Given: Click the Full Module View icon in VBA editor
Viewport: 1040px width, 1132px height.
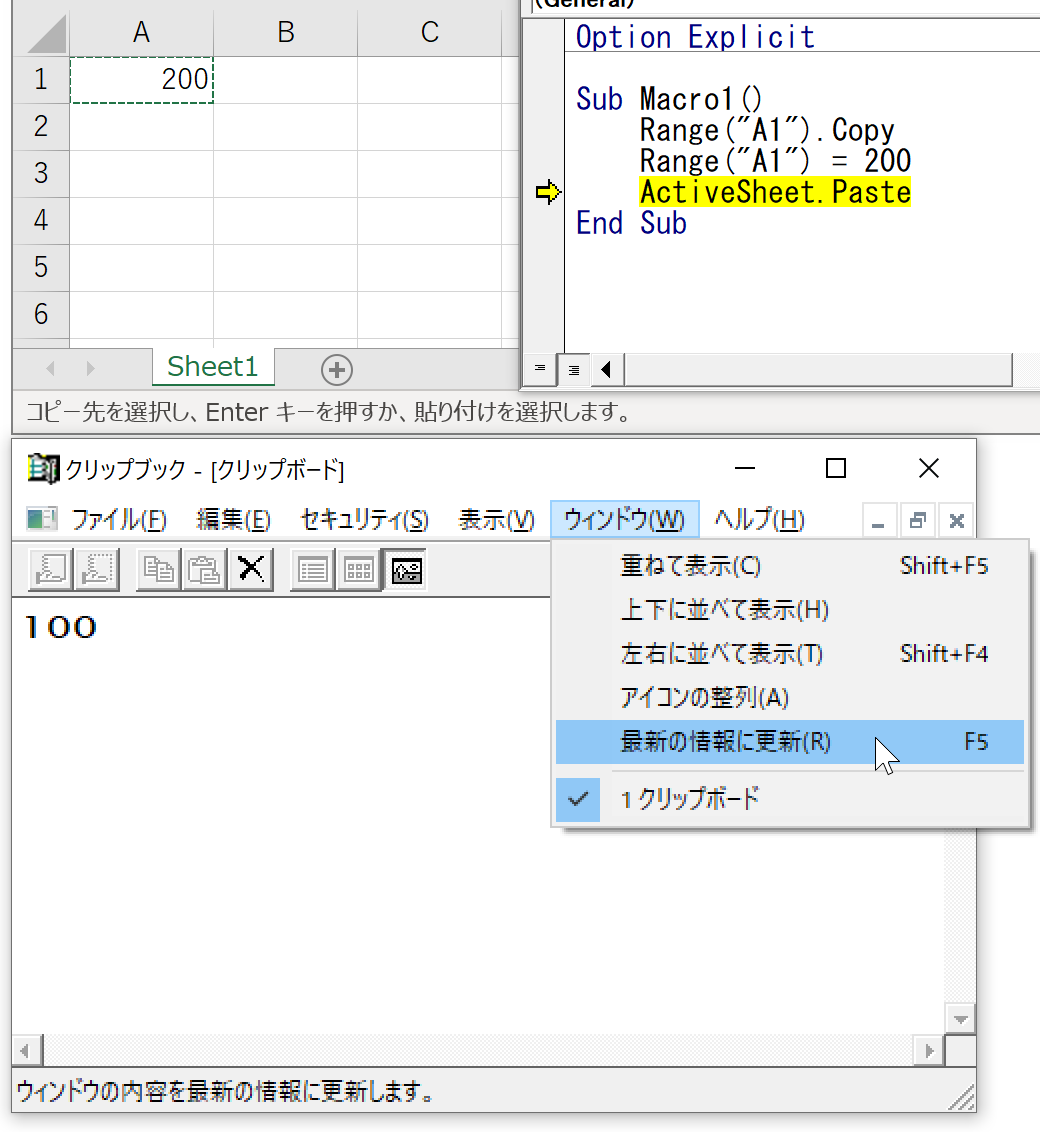Looking at the screenshot, I should 574,369.
